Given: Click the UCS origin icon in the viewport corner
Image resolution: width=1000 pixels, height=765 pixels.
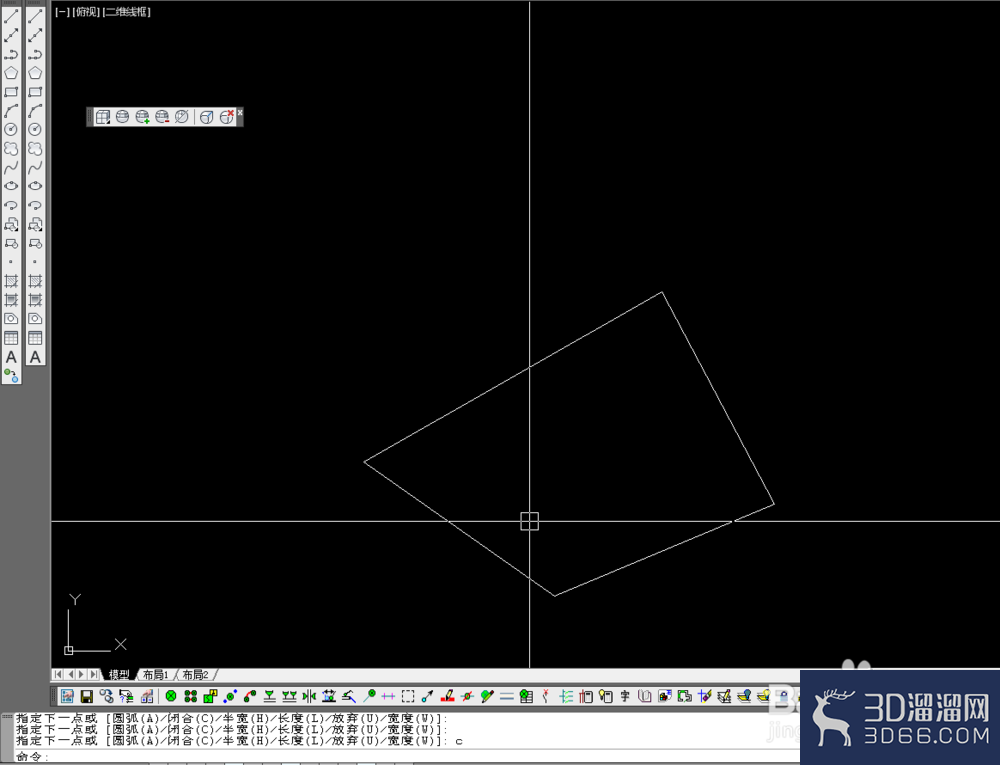Looking at the screenshot, I should click(69, 650).
